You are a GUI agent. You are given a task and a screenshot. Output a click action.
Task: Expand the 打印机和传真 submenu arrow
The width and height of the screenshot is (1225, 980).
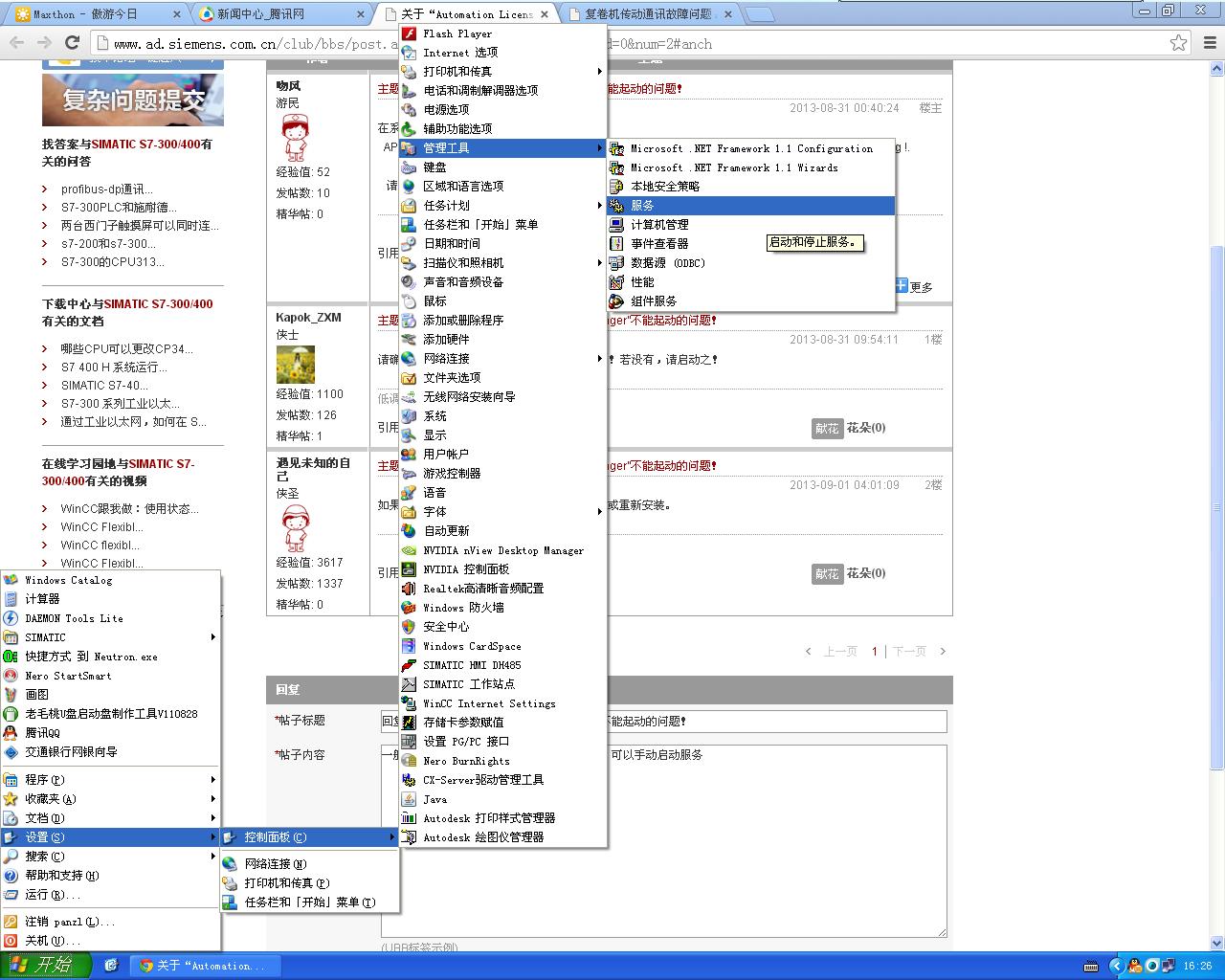(x=600, y=72)
